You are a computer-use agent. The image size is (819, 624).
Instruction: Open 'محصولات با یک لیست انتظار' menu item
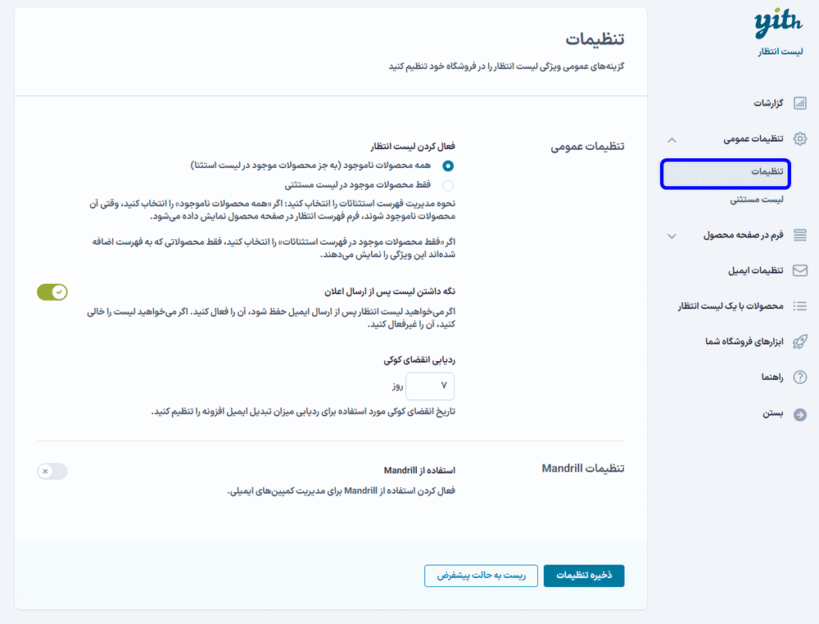(730, 306)
